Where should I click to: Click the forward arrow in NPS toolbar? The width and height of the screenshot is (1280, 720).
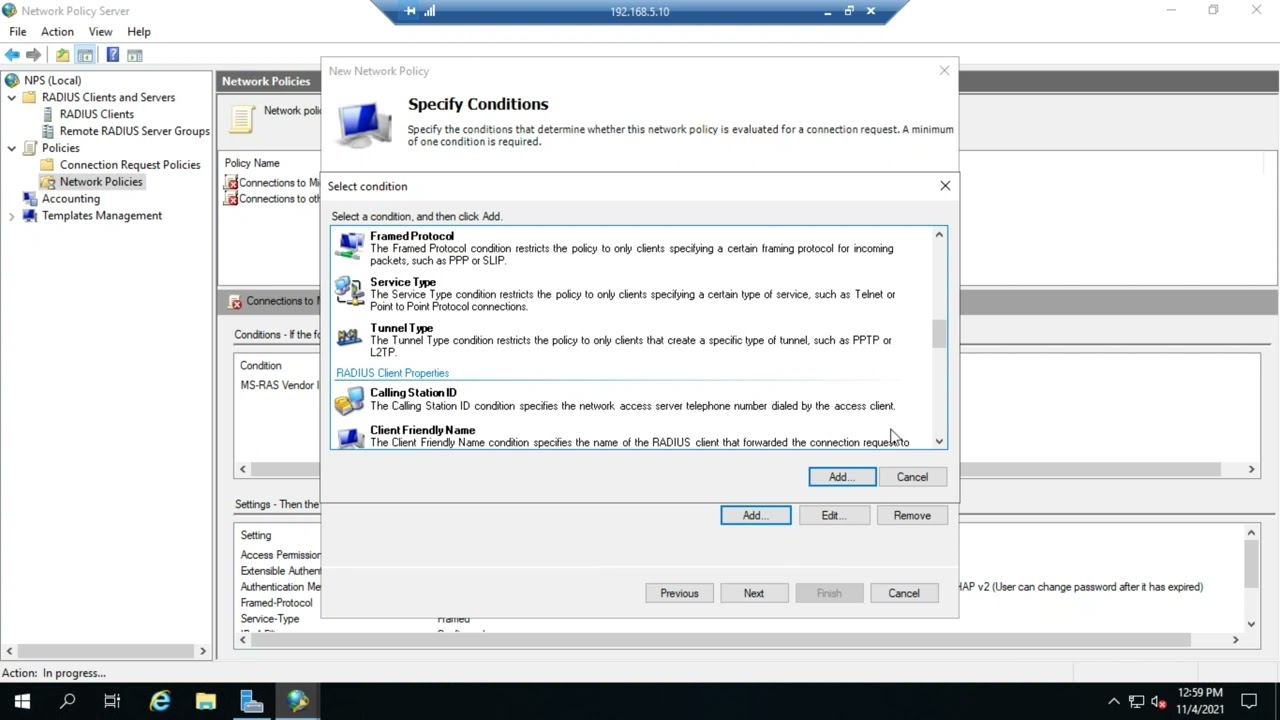[33, 55]
